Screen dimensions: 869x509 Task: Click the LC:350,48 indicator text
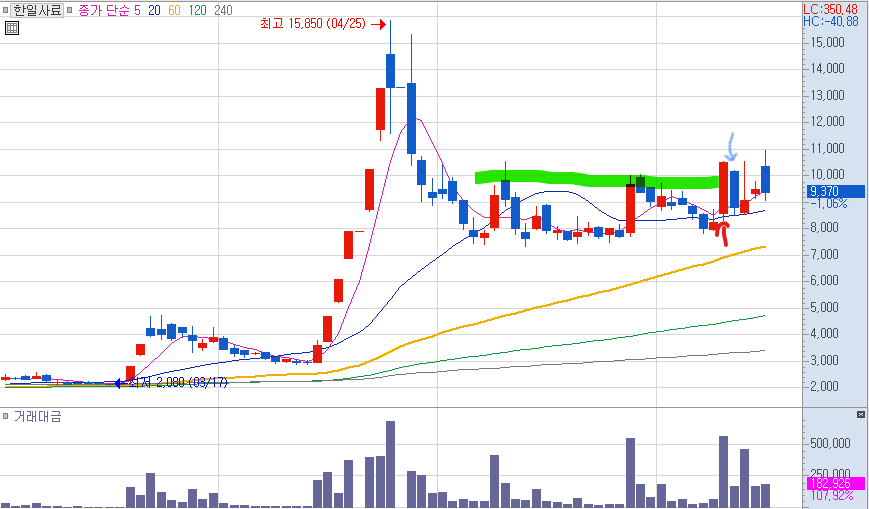coord(830,9)
